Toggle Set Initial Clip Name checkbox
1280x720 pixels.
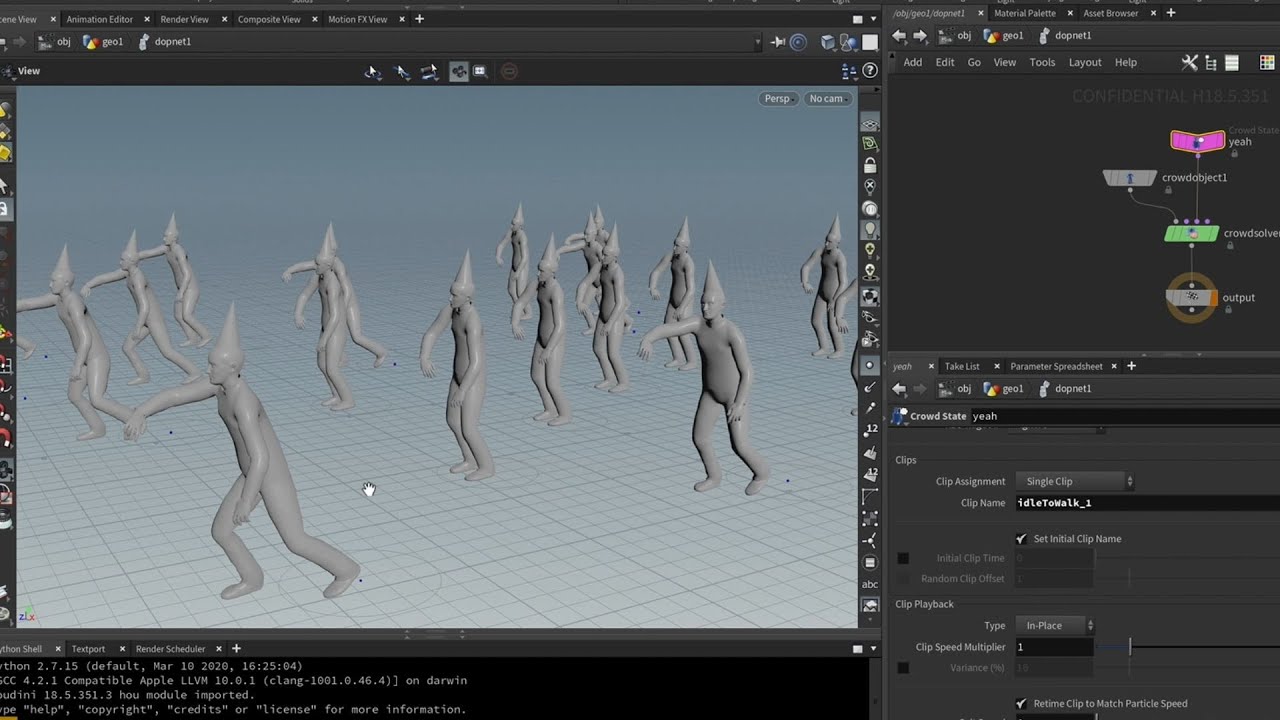[1021, 539]
